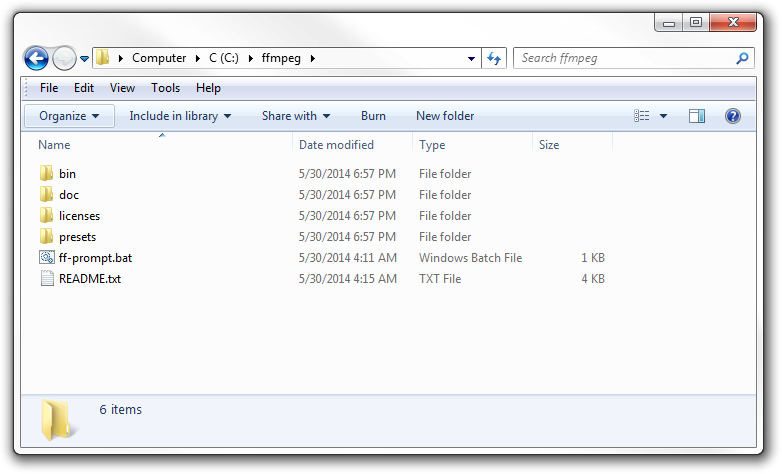Viewport: 782px width, 474px height.
Task: Click the bin folder name
Action: [x=67, y=174]
